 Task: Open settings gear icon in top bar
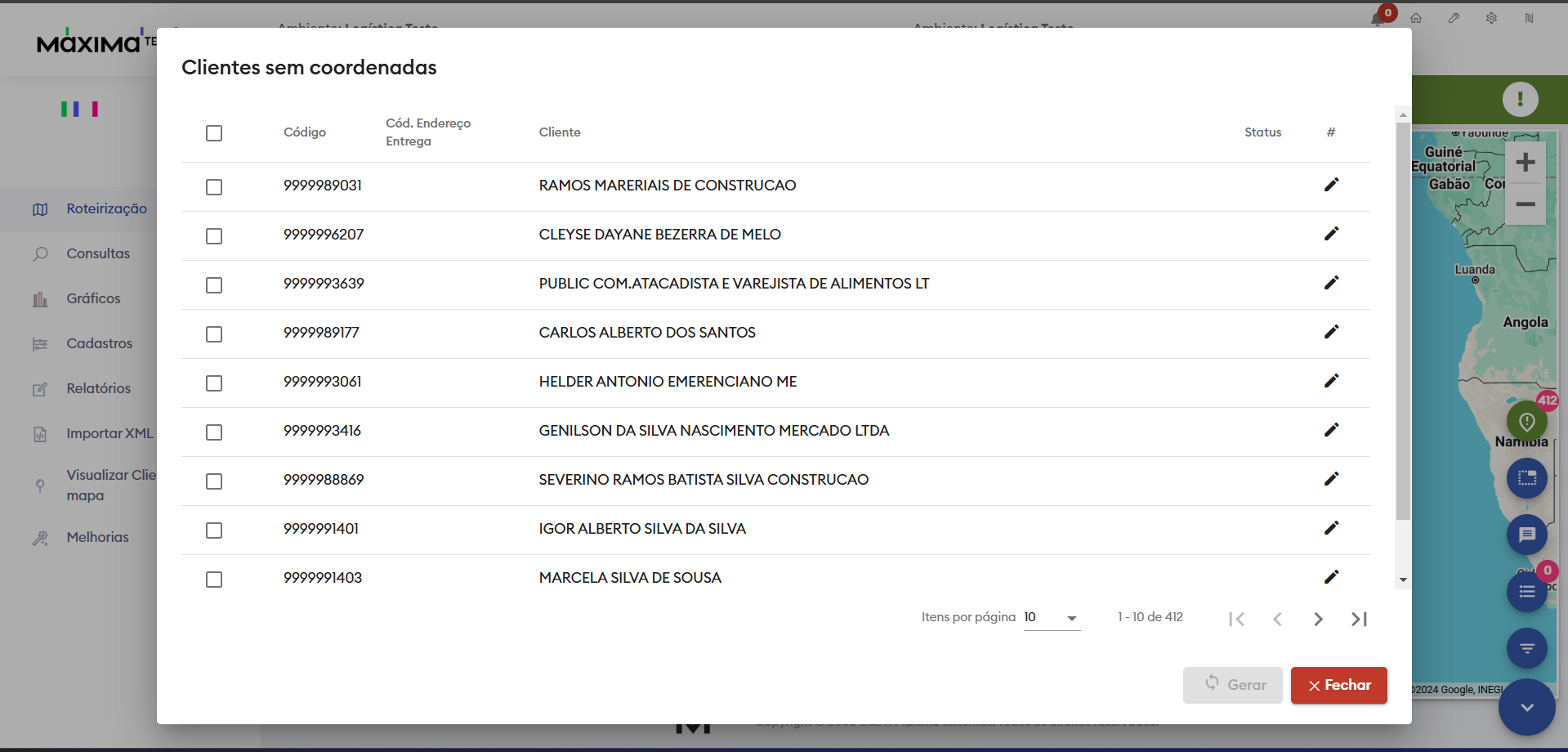(1491, 18)
